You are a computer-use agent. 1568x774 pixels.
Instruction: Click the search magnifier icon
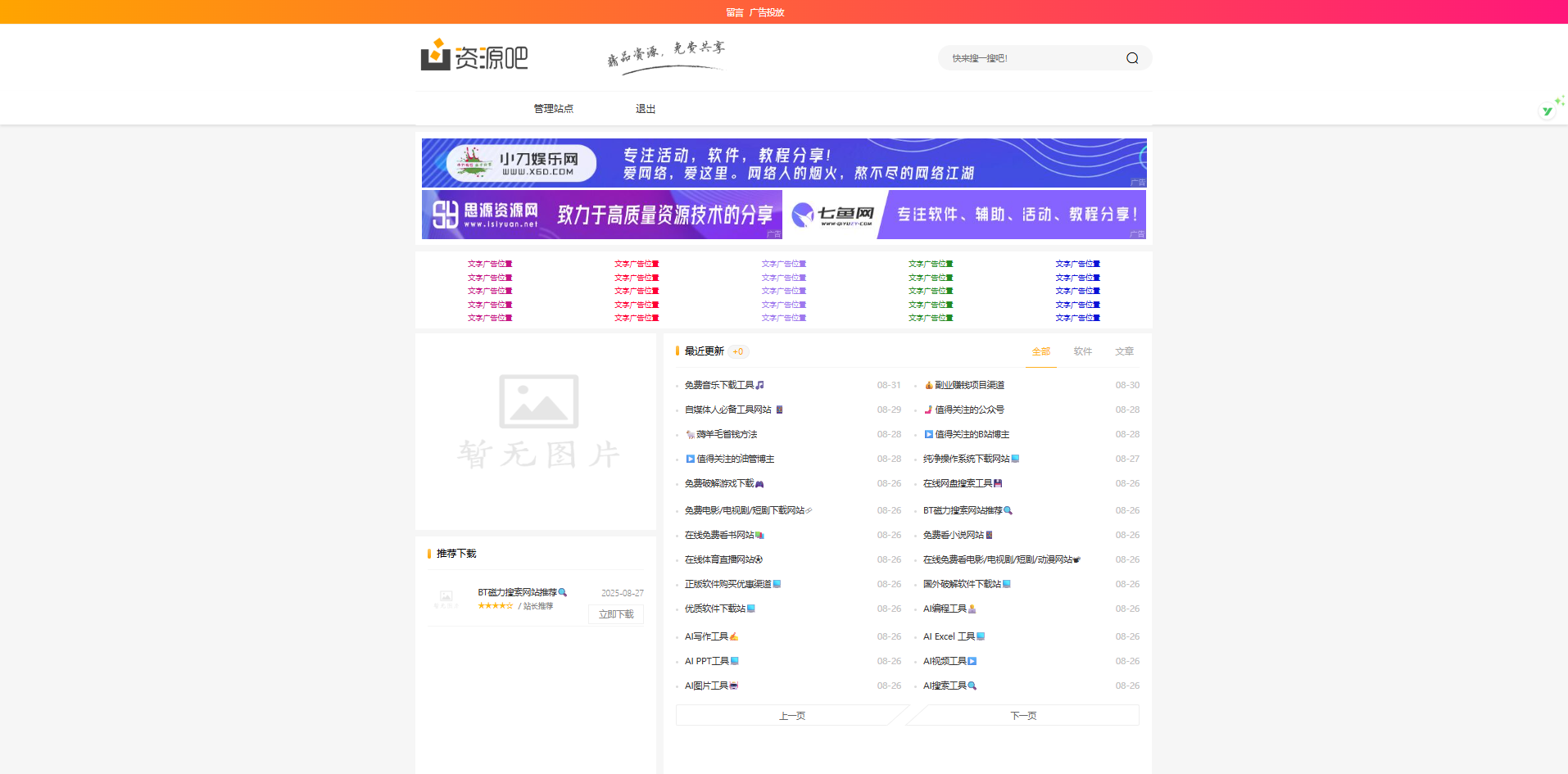point(1131,58)
